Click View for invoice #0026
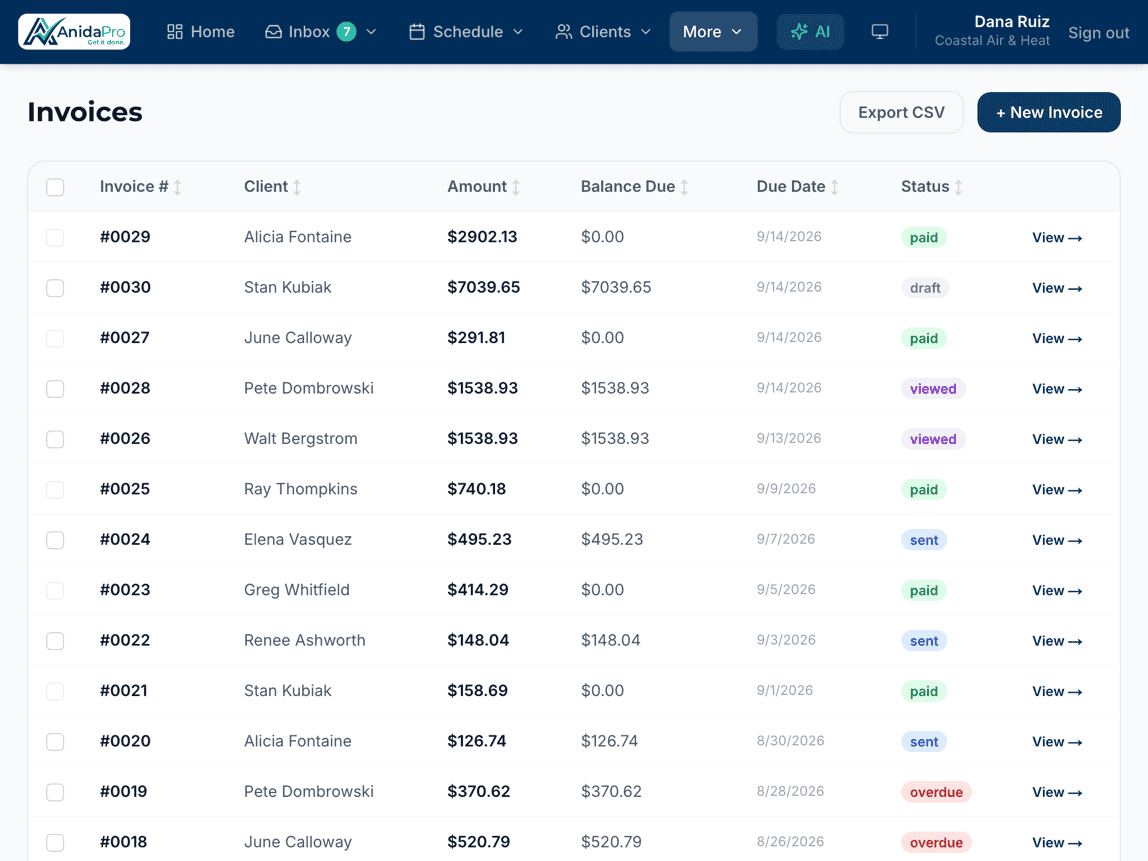The height and width of the screenshot is (861, 1148). coord(1057,439)
